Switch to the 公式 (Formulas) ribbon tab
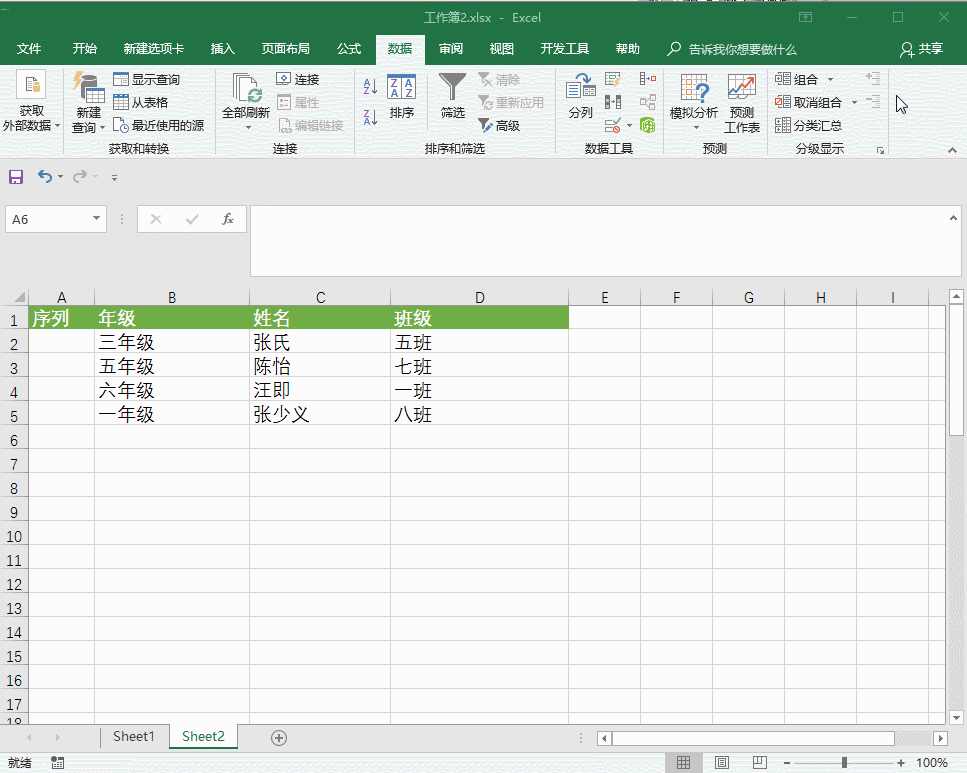 coord(348,48)
